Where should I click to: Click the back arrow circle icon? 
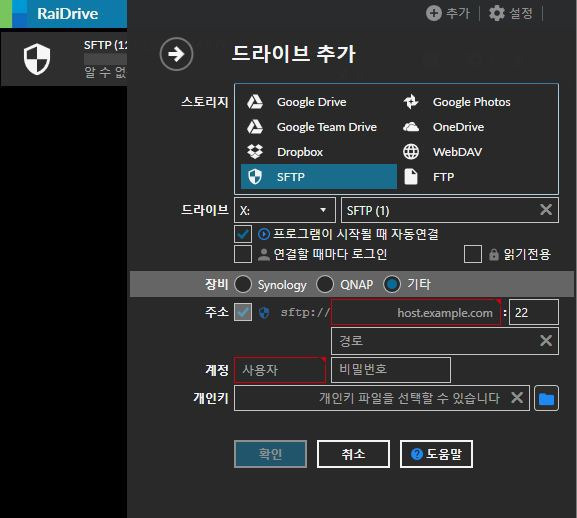coord(176,54)
